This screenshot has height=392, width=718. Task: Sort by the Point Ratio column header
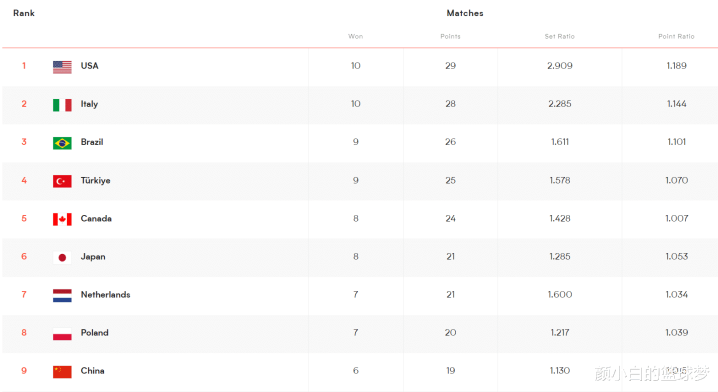[676, 36]
